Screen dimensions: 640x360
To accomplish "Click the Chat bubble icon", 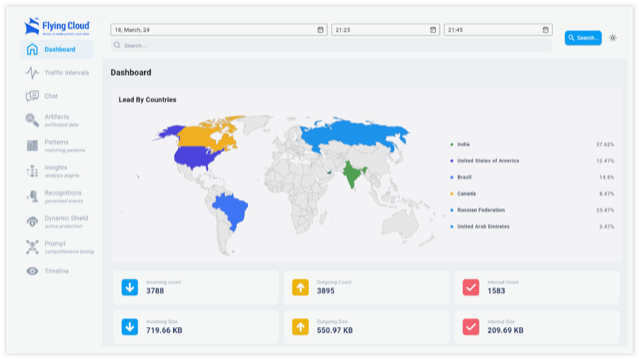I will (32, 96).
